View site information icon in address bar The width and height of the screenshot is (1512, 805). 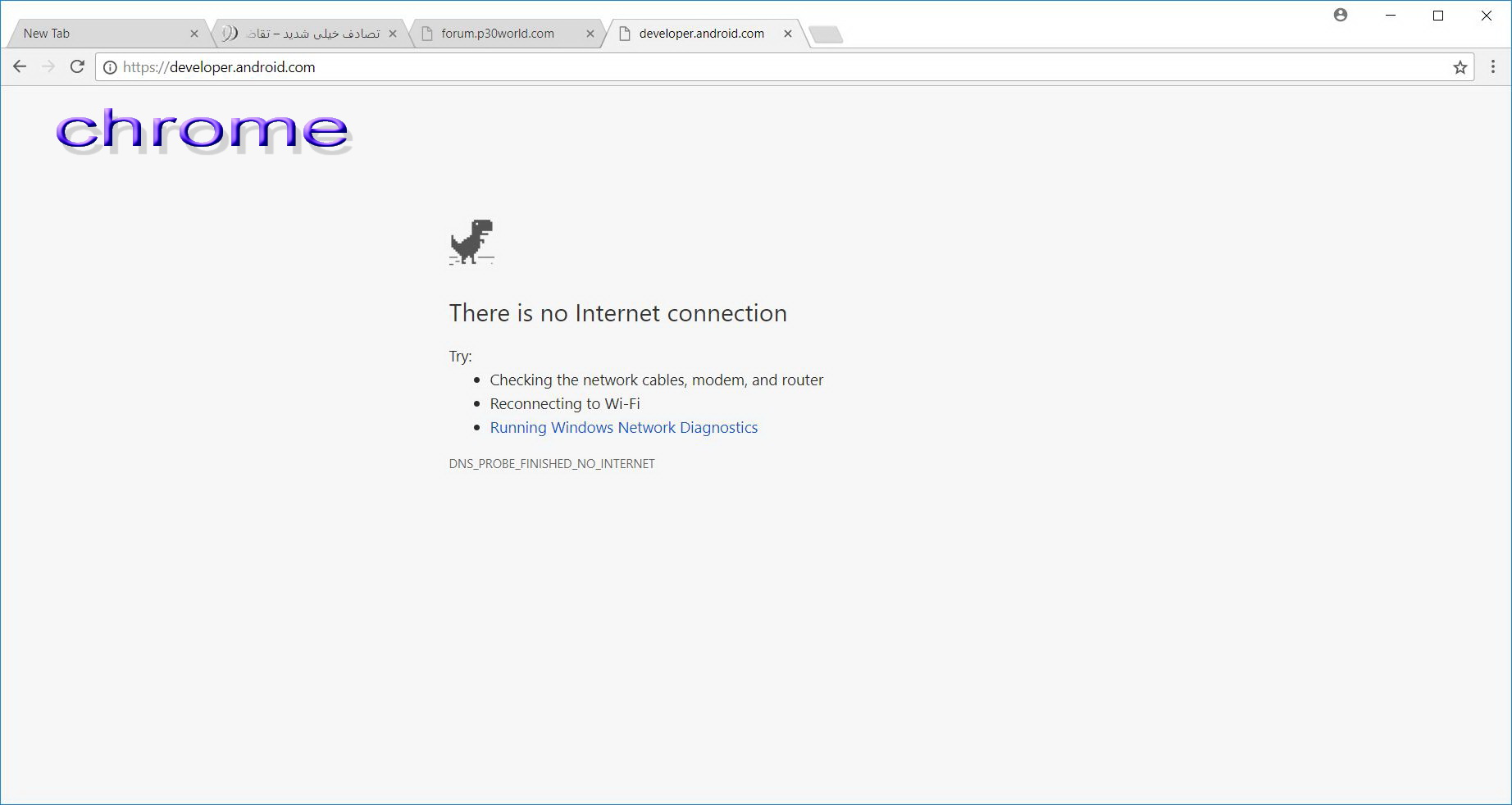coord(110,67)
